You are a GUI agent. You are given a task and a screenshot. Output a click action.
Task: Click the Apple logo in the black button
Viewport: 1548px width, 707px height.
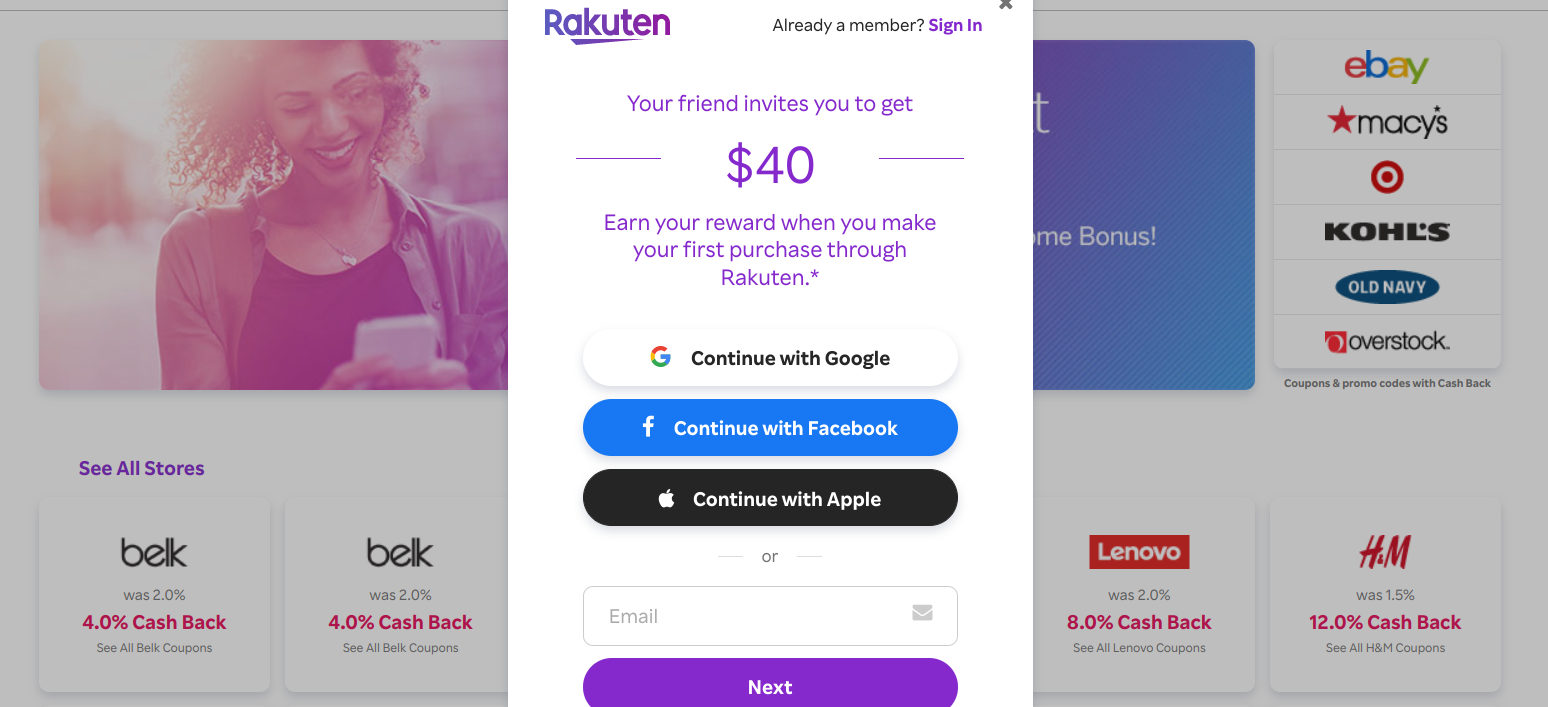[x=666, y=498]
